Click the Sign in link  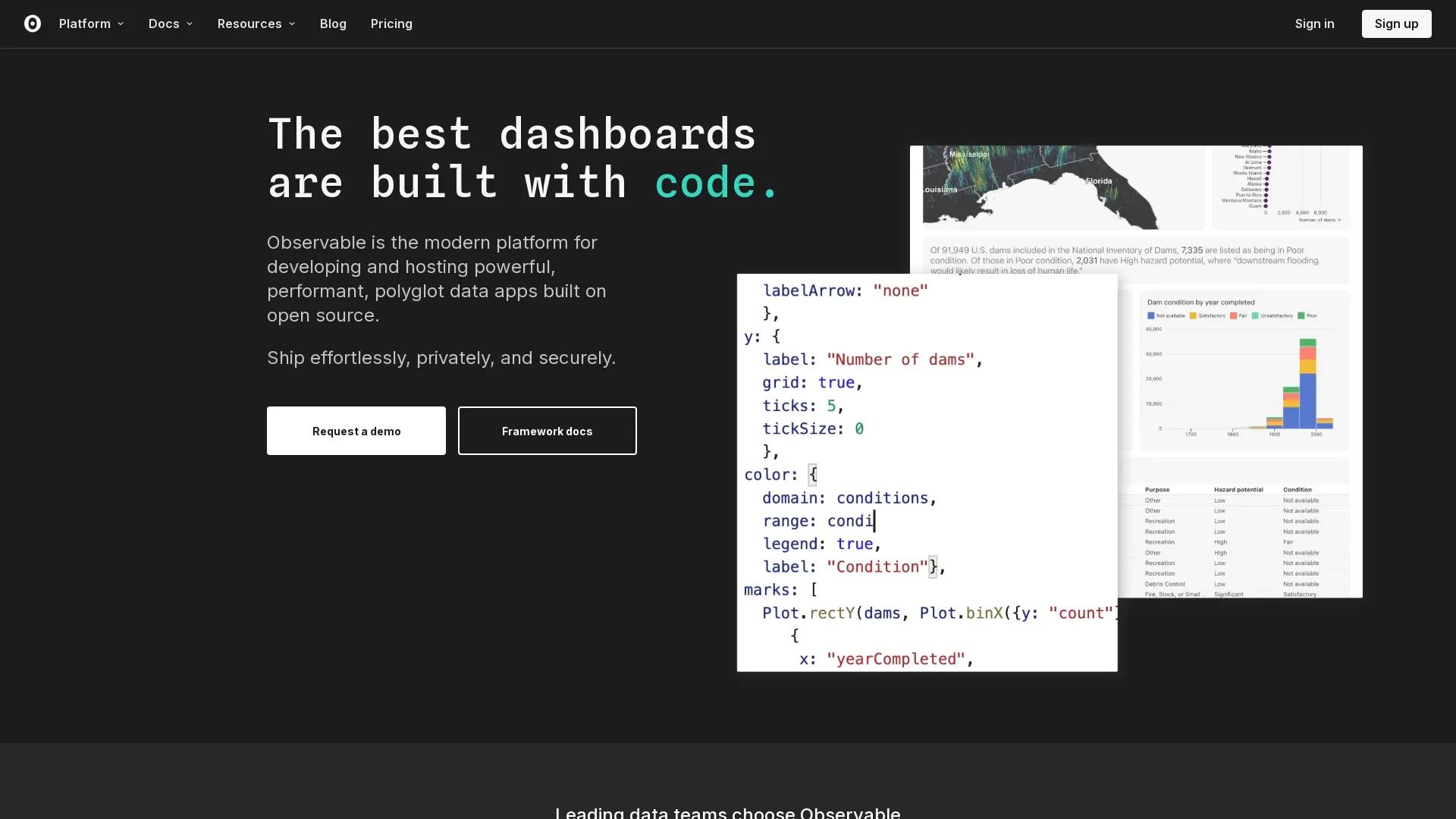click(1314, 24)
